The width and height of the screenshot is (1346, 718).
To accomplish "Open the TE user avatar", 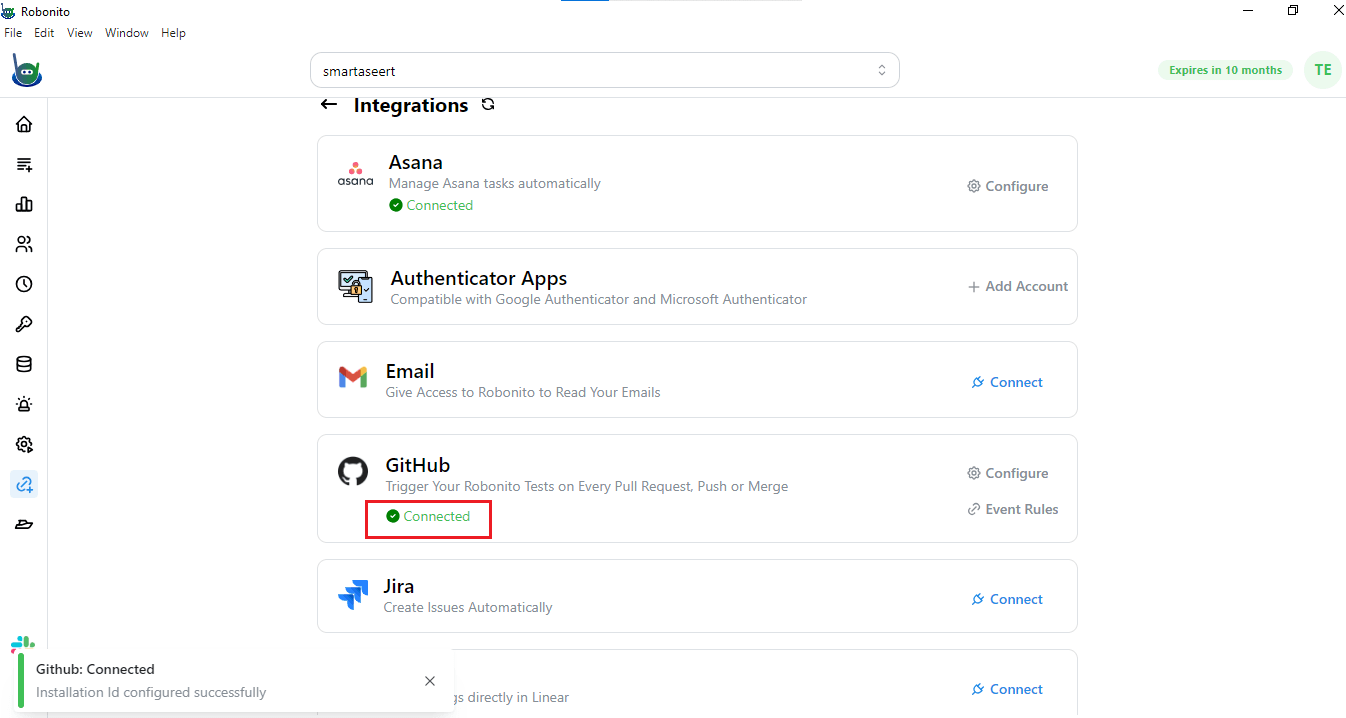I will click(x=1323, y=70).
